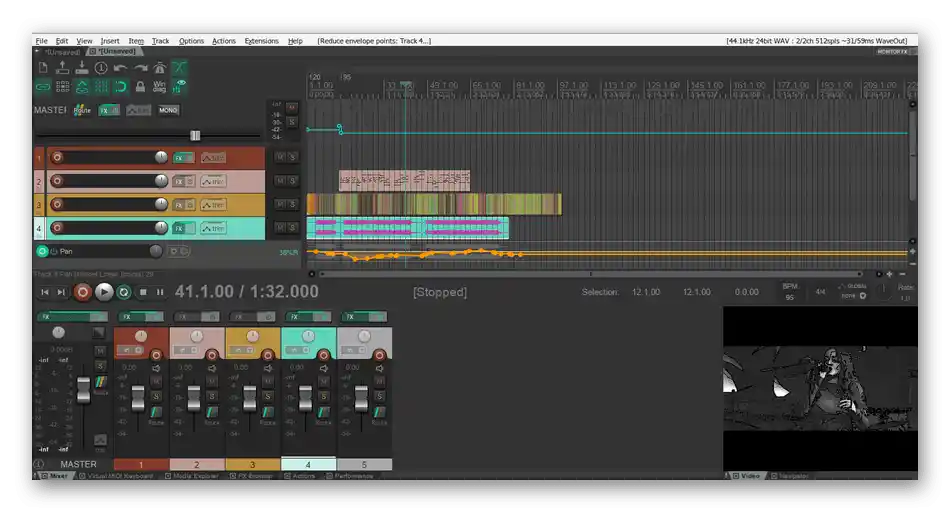Click the transport Record button
The image size is (950, 512).
click(82, 292)
